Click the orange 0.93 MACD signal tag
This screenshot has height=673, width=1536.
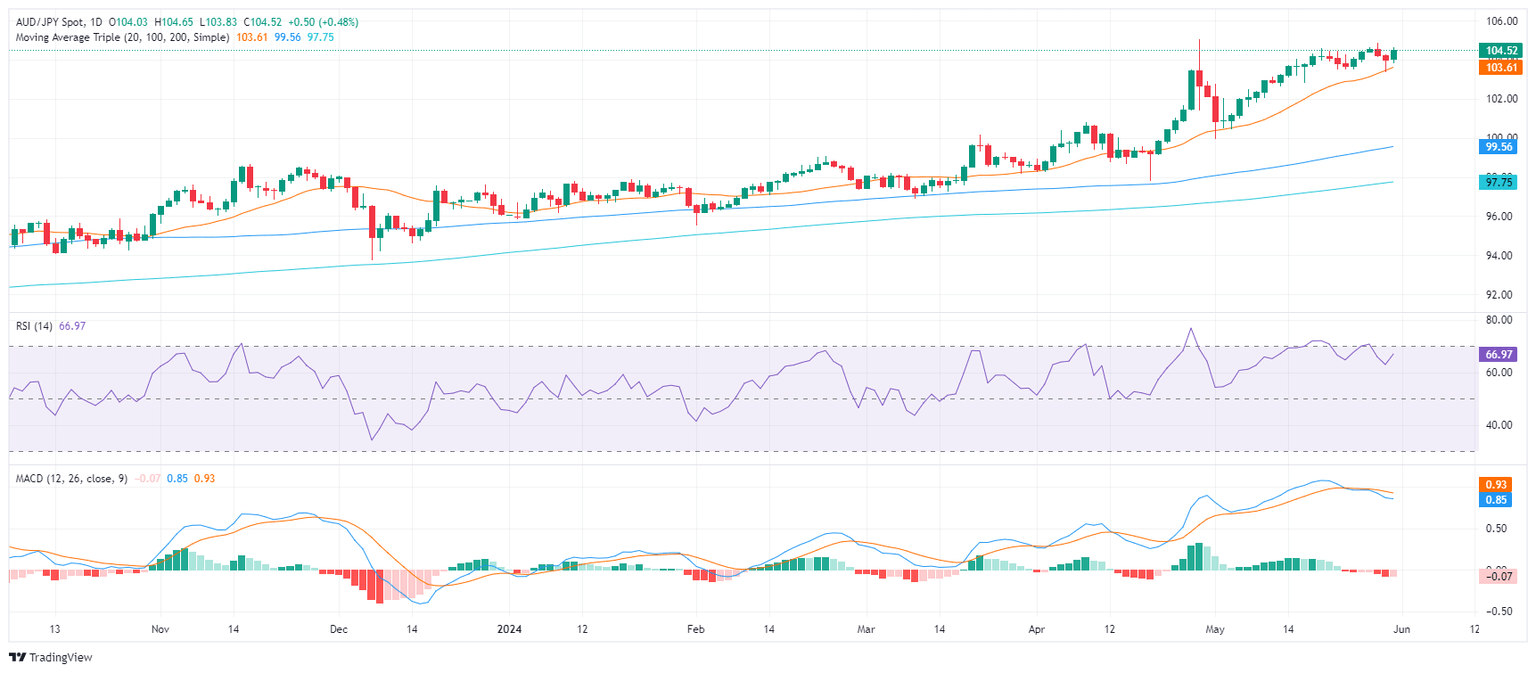[x=1502, y=483]
